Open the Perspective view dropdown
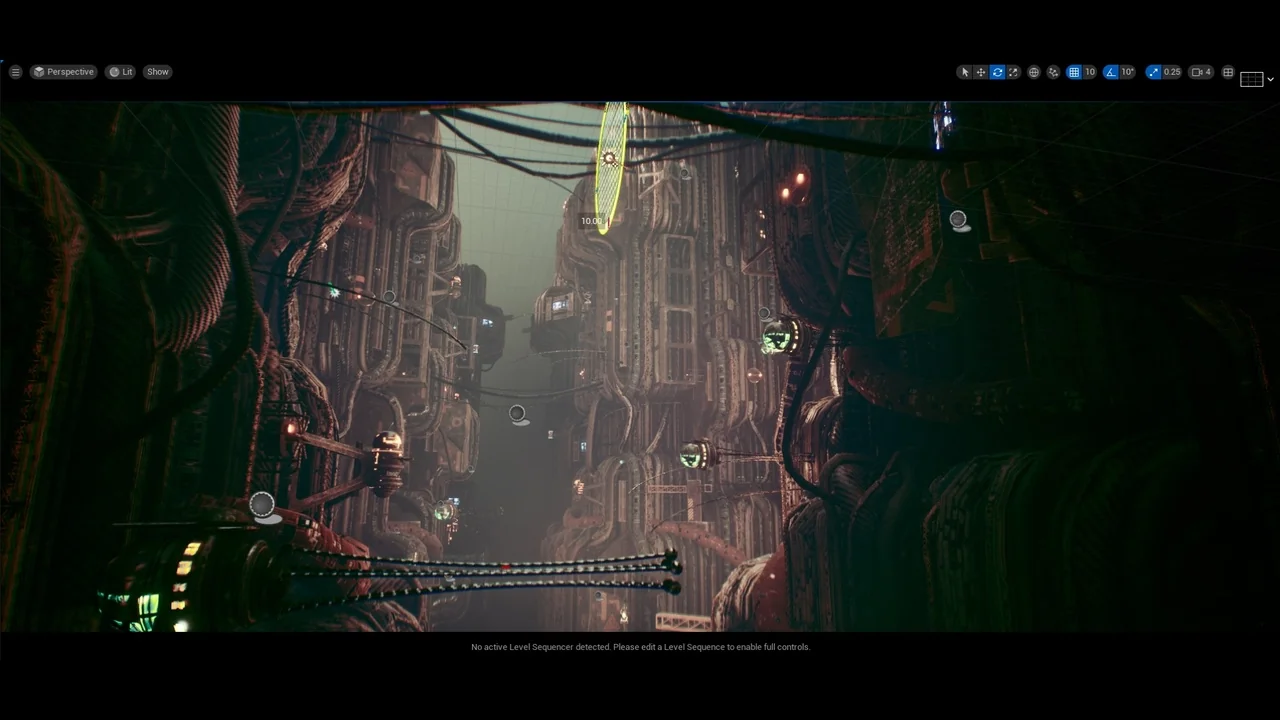The width and height of the screenshot is (1280, 720). point(63,71)
